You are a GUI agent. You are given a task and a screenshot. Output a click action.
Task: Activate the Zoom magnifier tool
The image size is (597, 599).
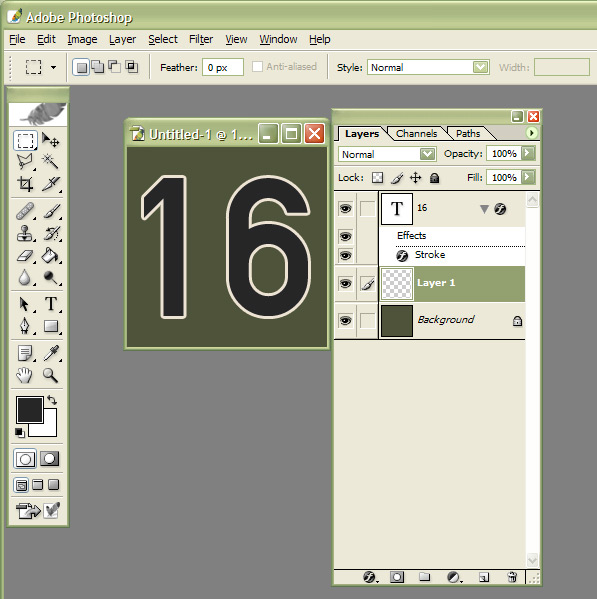click(x=50, y=376)
